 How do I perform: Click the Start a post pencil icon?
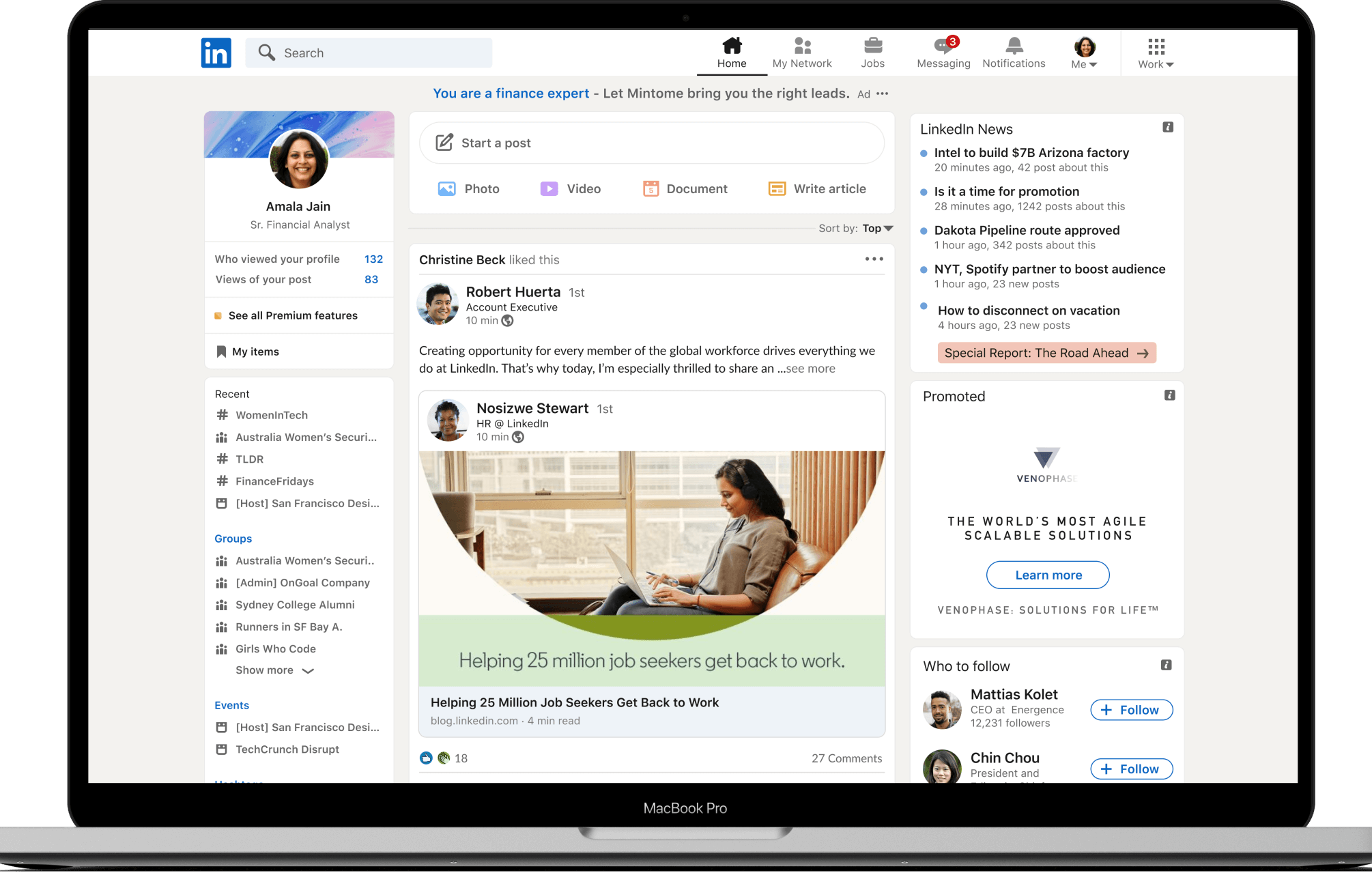pos(444,142)
